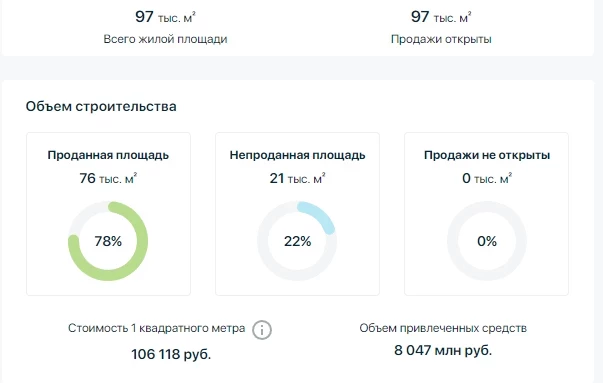
Task: Click the 0 тыс. м² value
Action: tap(486, 178)
